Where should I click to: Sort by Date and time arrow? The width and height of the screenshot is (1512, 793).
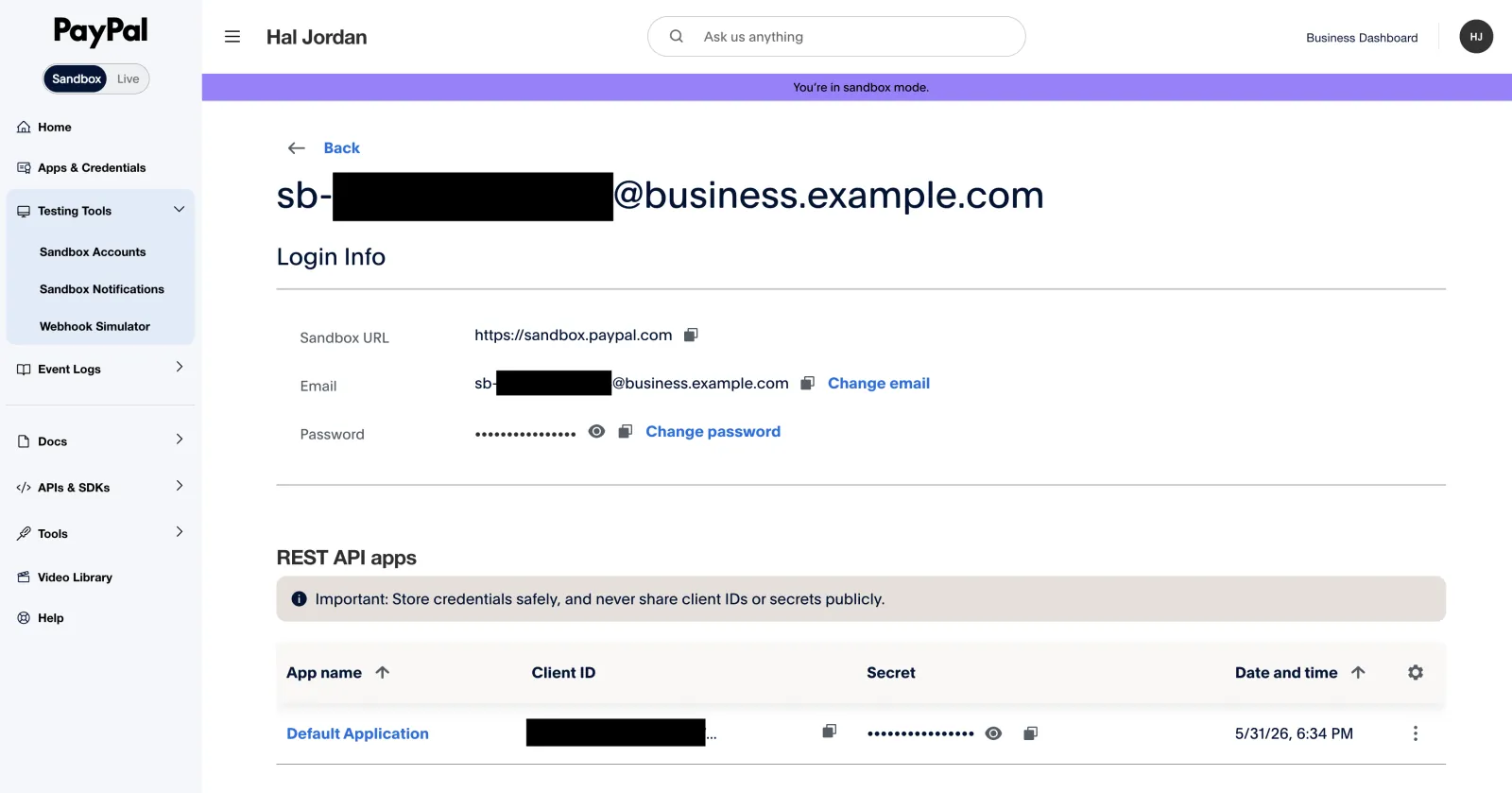(1358, 672)
